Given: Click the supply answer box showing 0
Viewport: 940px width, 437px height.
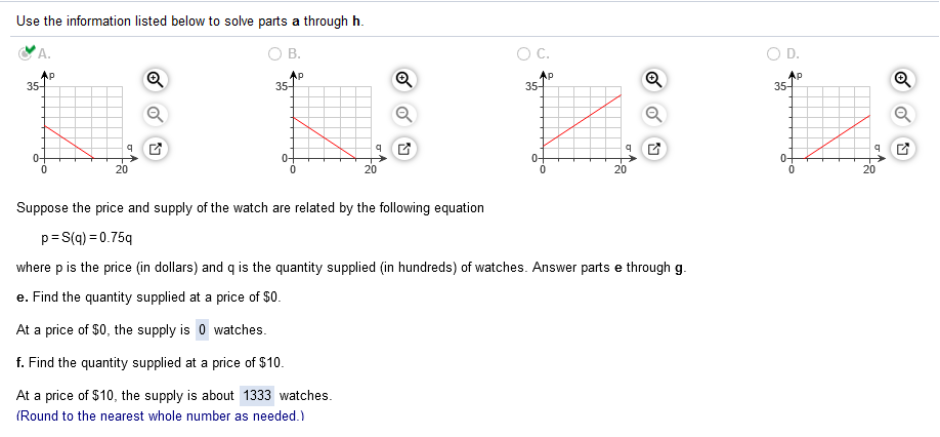Looking at the screenshot, I should click(x=202, y=330).
